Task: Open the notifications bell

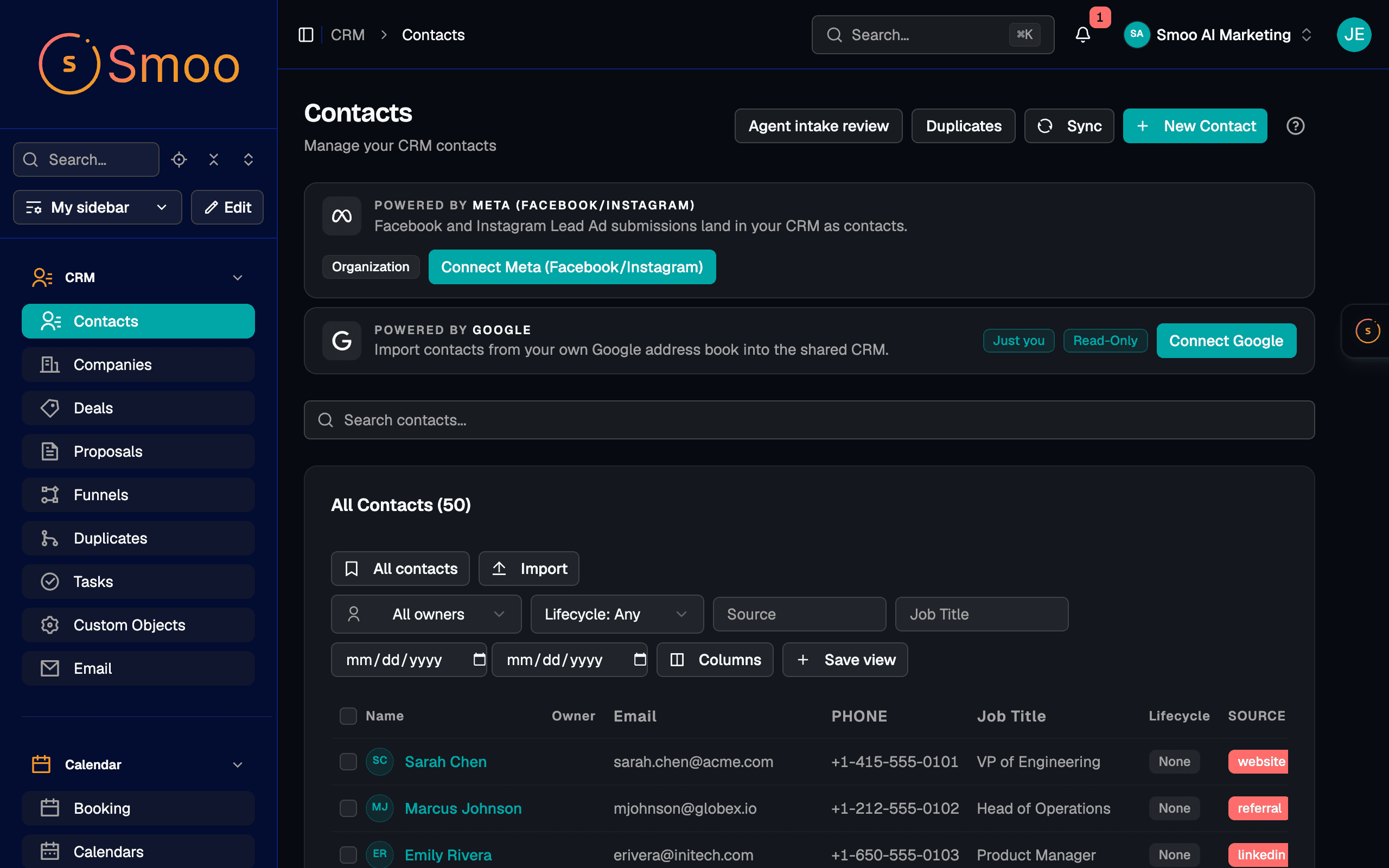Action: (1082, 35)
